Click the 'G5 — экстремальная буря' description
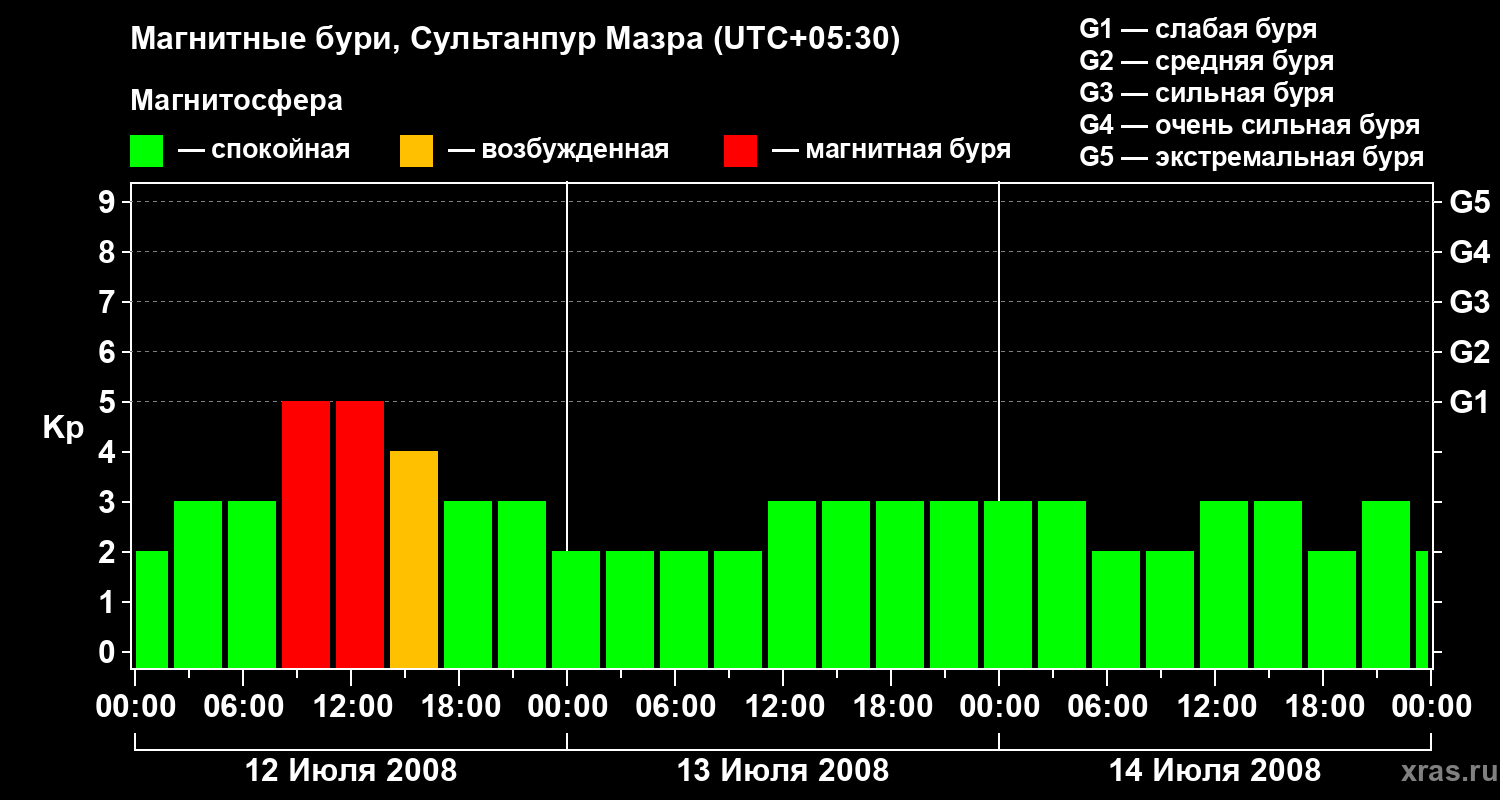1500x800 pixels. tap(1252, 157)
